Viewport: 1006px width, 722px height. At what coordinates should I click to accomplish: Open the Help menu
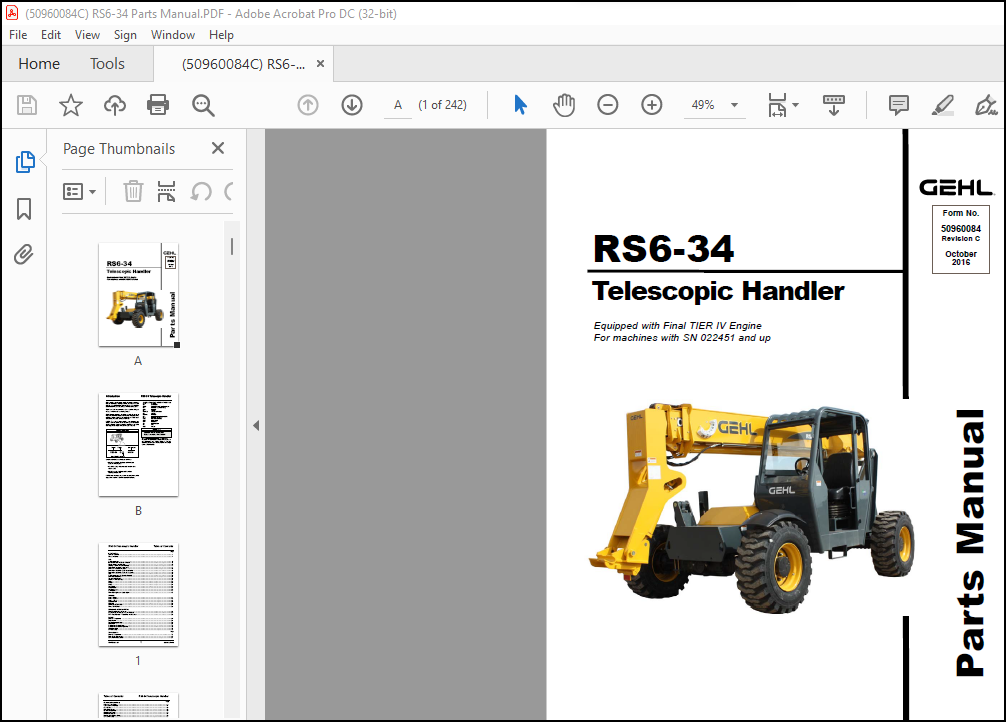221,35
